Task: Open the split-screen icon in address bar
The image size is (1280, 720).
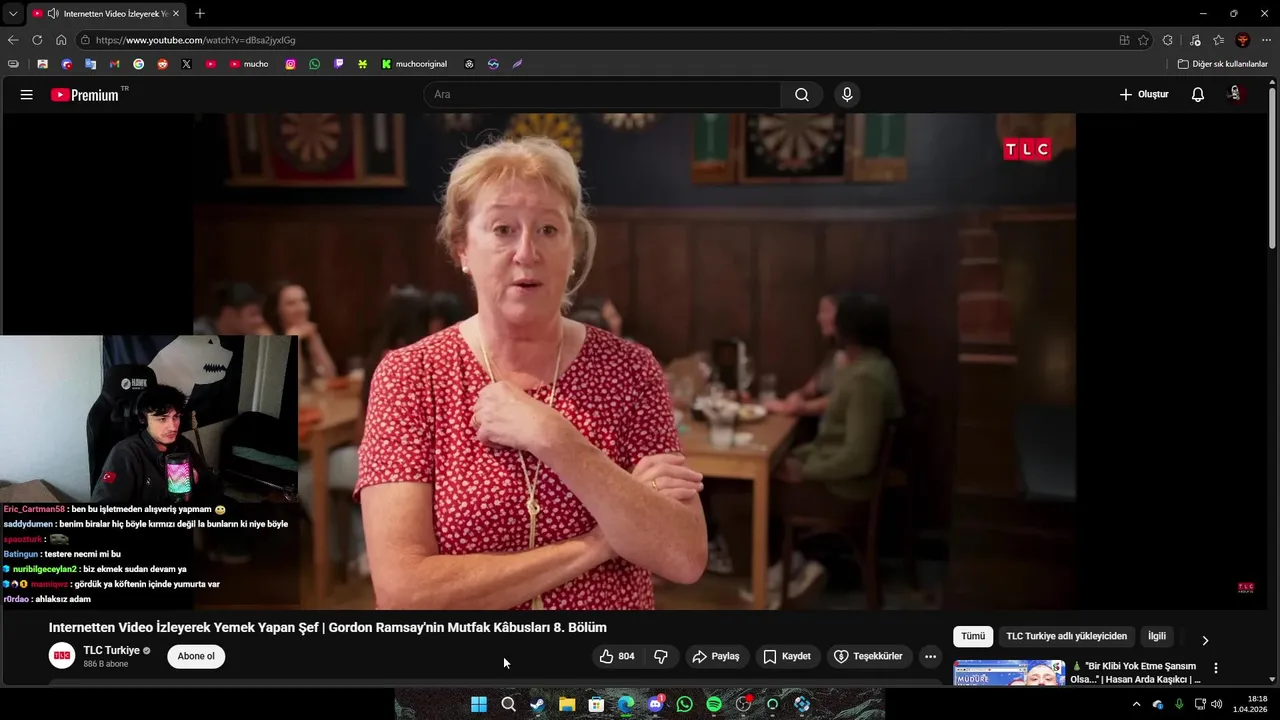Action: pos(1124,40)
